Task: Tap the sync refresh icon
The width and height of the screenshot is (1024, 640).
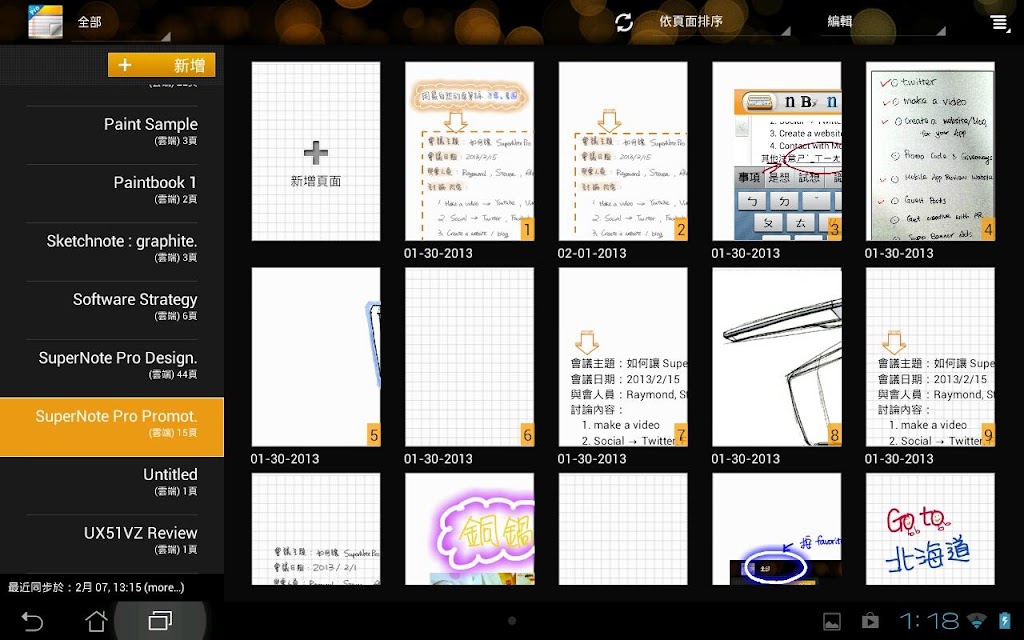Action: click(x=624, y=22)
